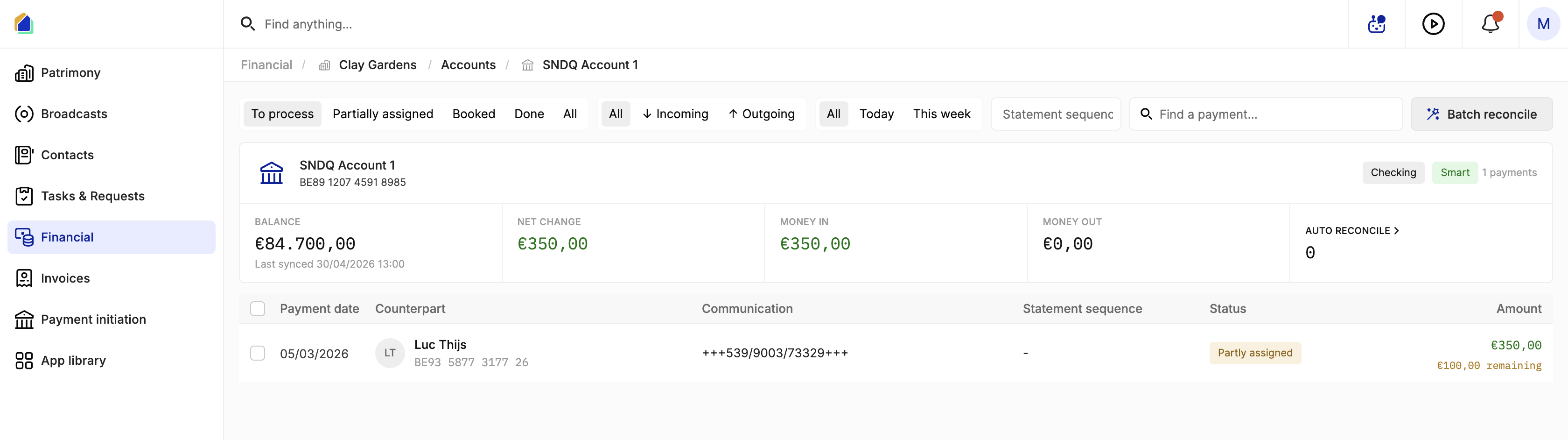1568x440 pixels.
Task: Click the Checking account type badge
Action: [1393, 173]
